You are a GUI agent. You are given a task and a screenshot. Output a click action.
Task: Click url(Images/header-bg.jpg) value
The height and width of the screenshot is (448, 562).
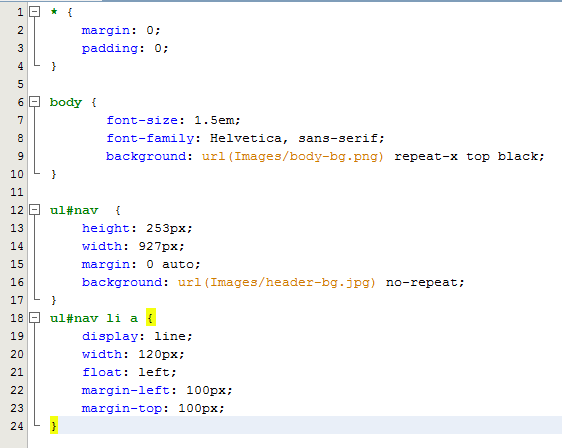point(277,282)
